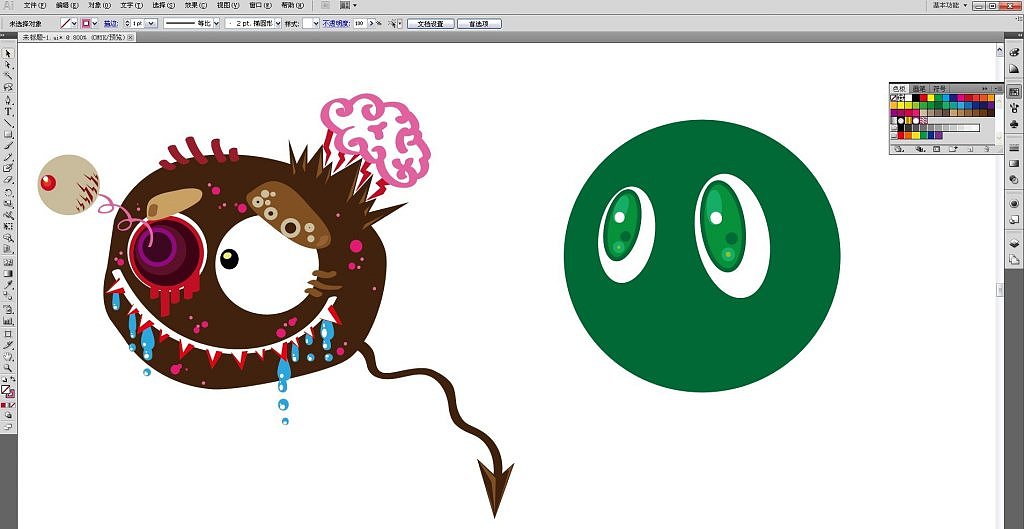Select the Paintbrush tool

click(x=8, y=145)
